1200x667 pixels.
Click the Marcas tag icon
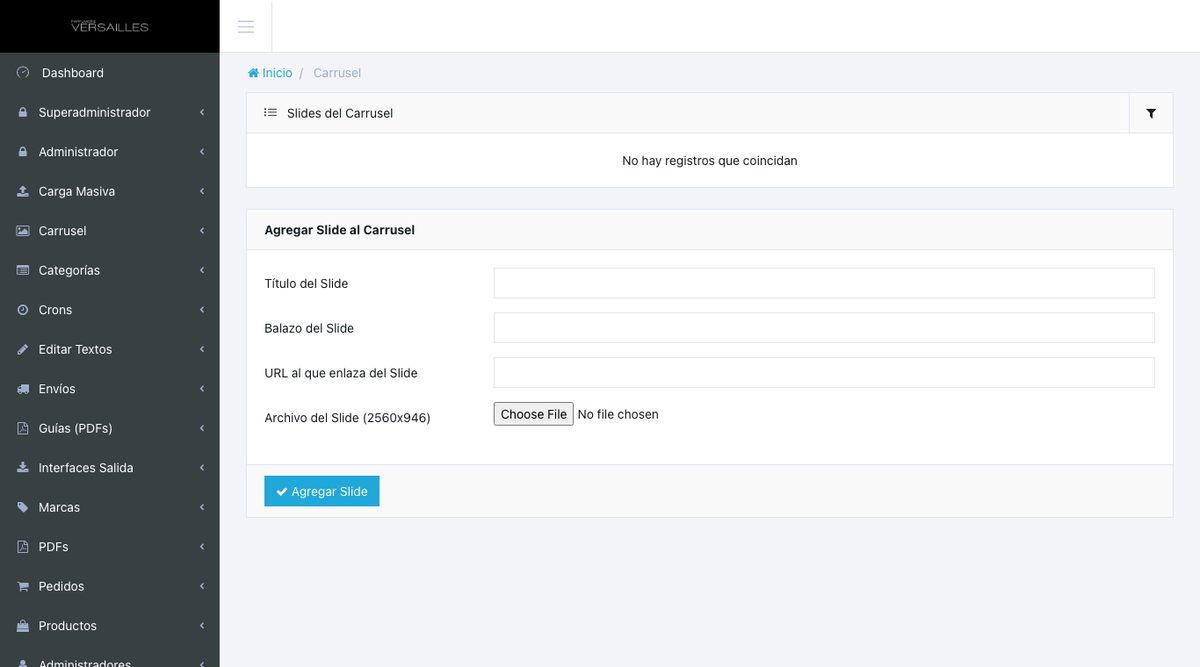pos(23,507)
